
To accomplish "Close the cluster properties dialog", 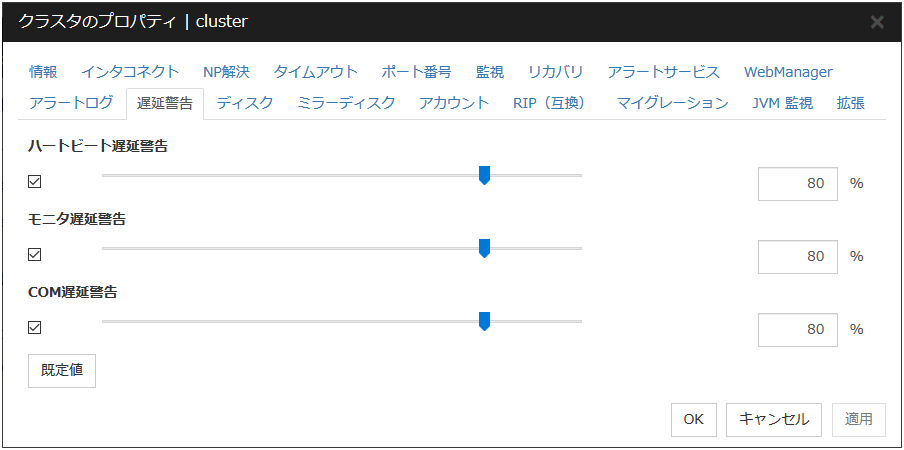I will 877,21.
